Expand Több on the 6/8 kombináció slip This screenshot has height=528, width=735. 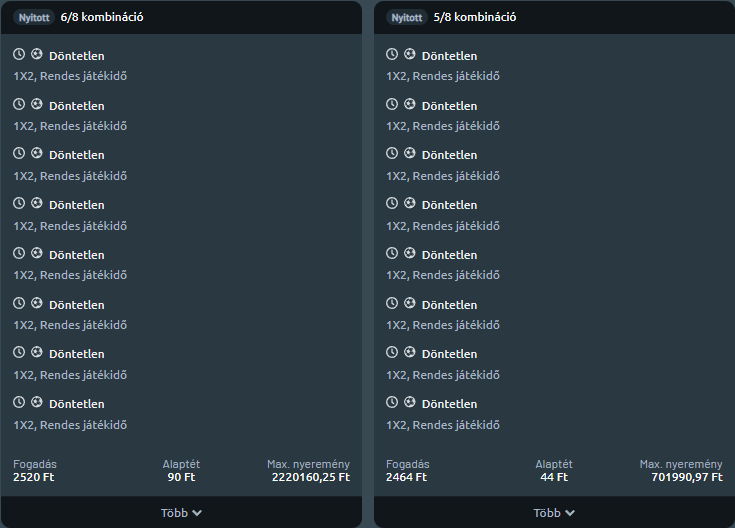coord(181,513)
